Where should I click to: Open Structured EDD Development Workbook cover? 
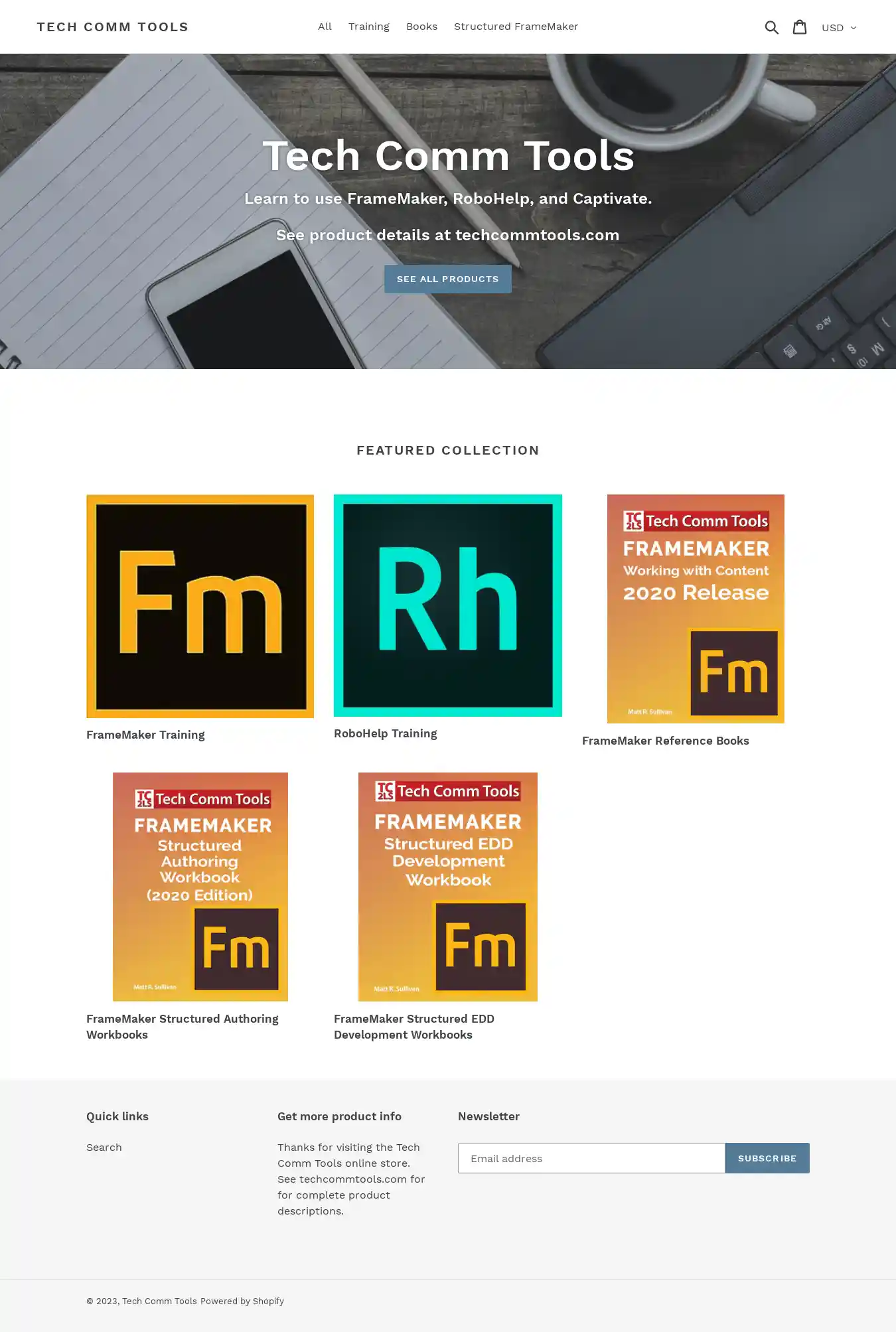click(447, 886)
